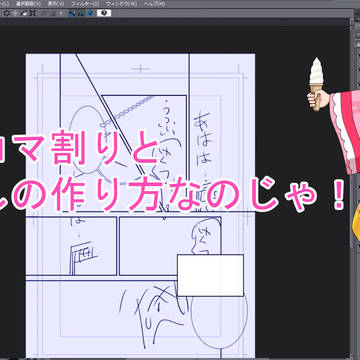The width and height of the screenshot is (360, 360).
Task: Toggle Snap to Ruler icon
Action: [x=72, y=13]
